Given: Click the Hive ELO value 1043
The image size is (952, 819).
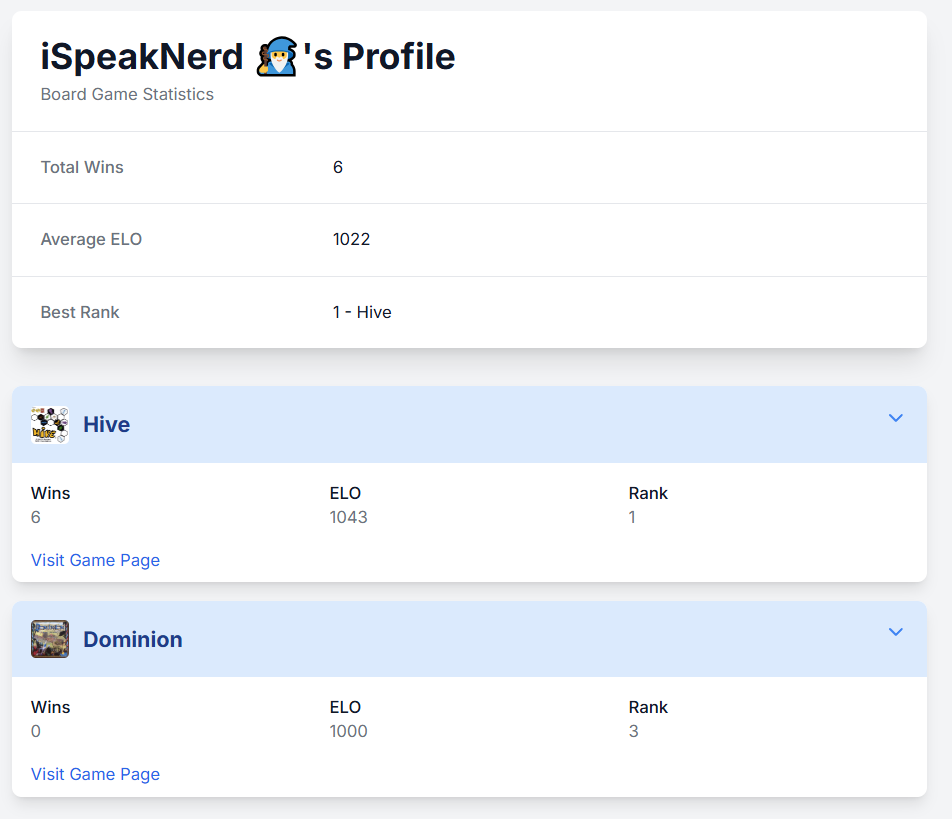Looking at the screenshot, I should coord(348,517).
